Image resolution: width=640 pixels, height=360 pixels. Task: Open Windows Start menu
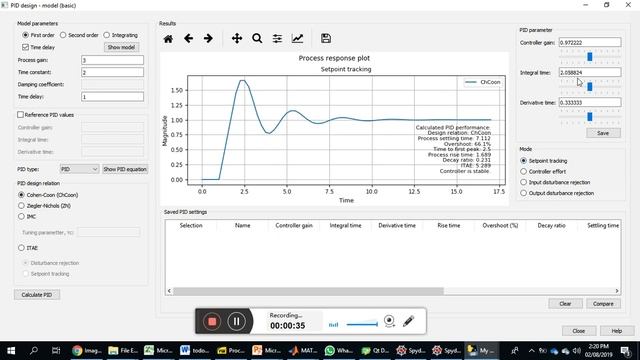pyautogui.click(x=11, y=351)
